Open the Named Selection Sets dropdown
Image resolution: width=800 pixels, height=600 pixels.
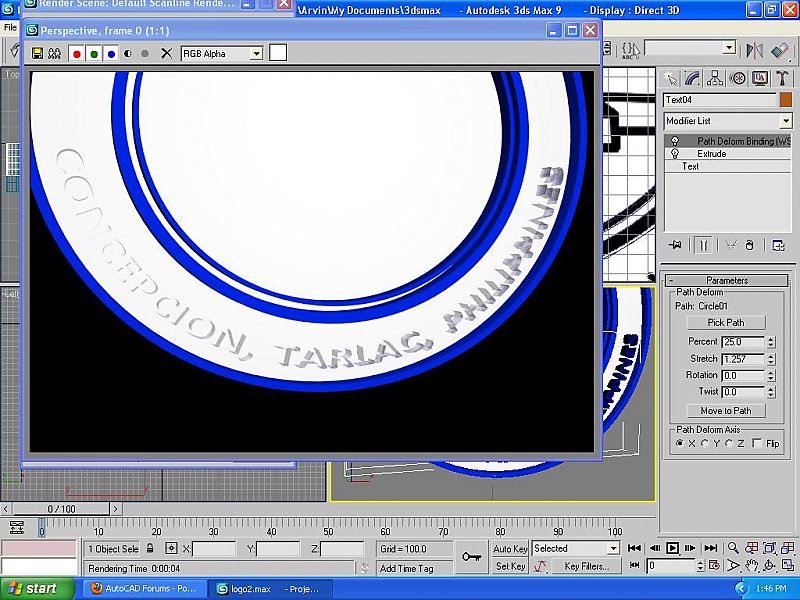pyautogui.click(x=690, y=48)
